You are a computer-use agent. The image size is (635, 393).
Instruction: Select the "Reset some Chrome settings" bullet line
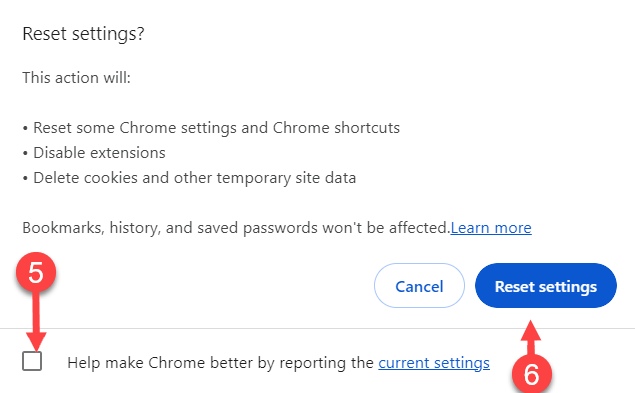click(x=211, y=128)
